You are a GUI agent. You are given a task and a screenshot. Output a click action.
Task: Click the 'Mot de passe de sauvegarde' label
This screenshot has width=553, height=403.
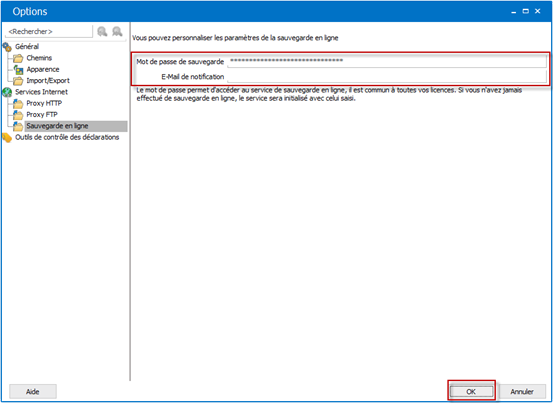tap(180, 62)
